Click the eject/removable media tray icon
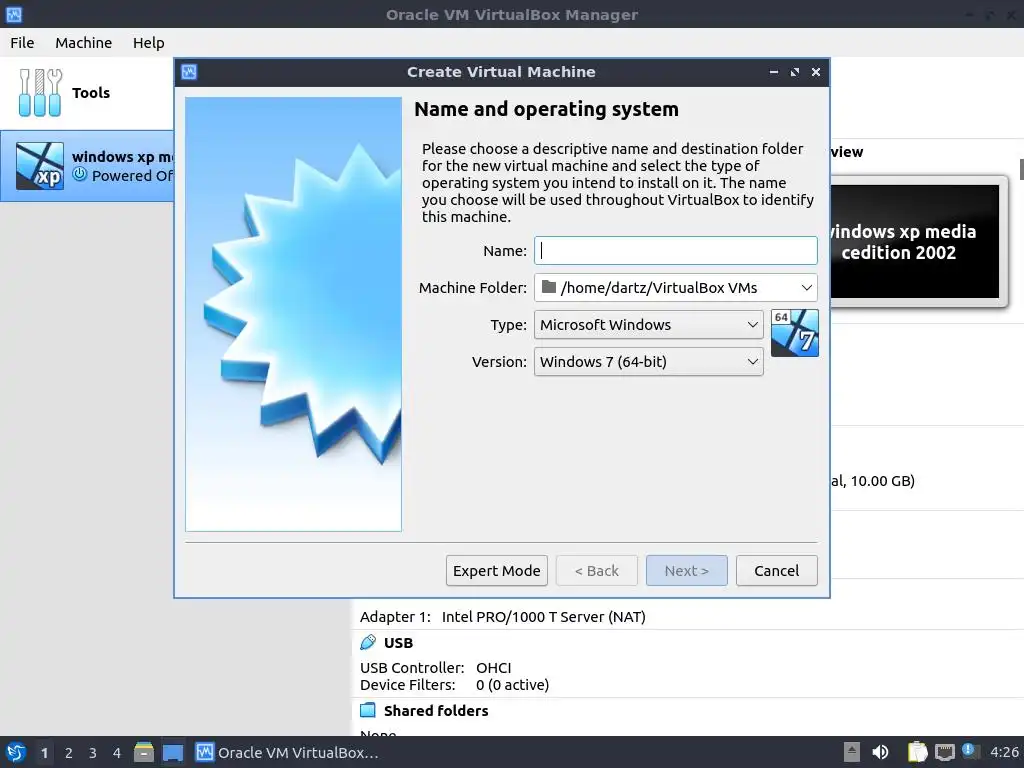Image resolution: width=1024 pixels, height=768 pixels. (x=852, y=752)
